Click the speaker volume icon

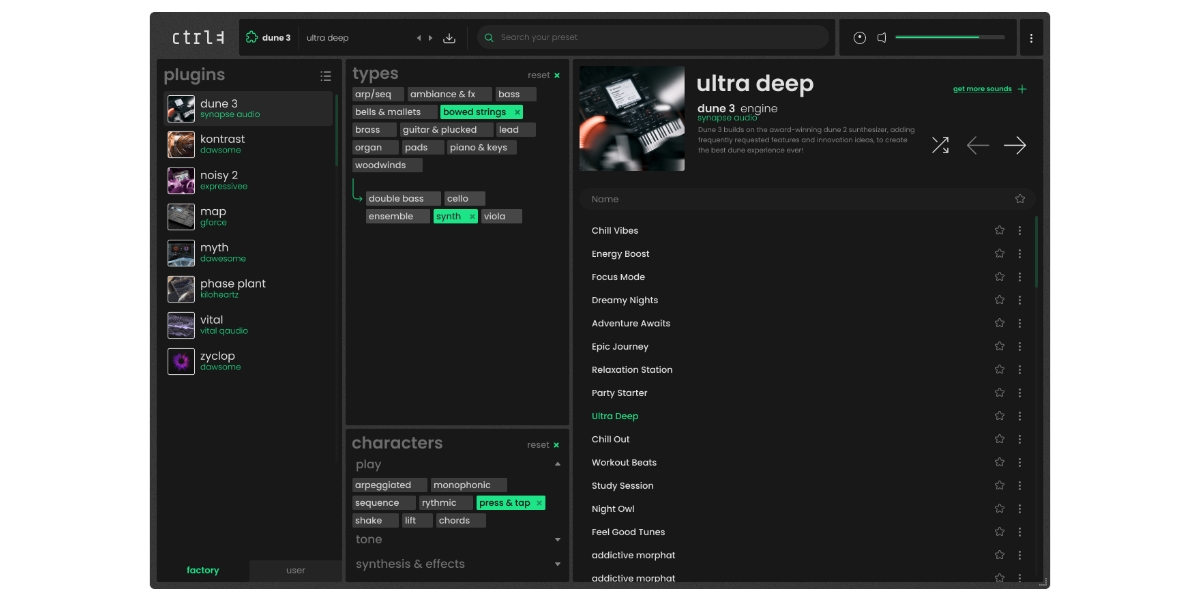(x=882, y=38)
